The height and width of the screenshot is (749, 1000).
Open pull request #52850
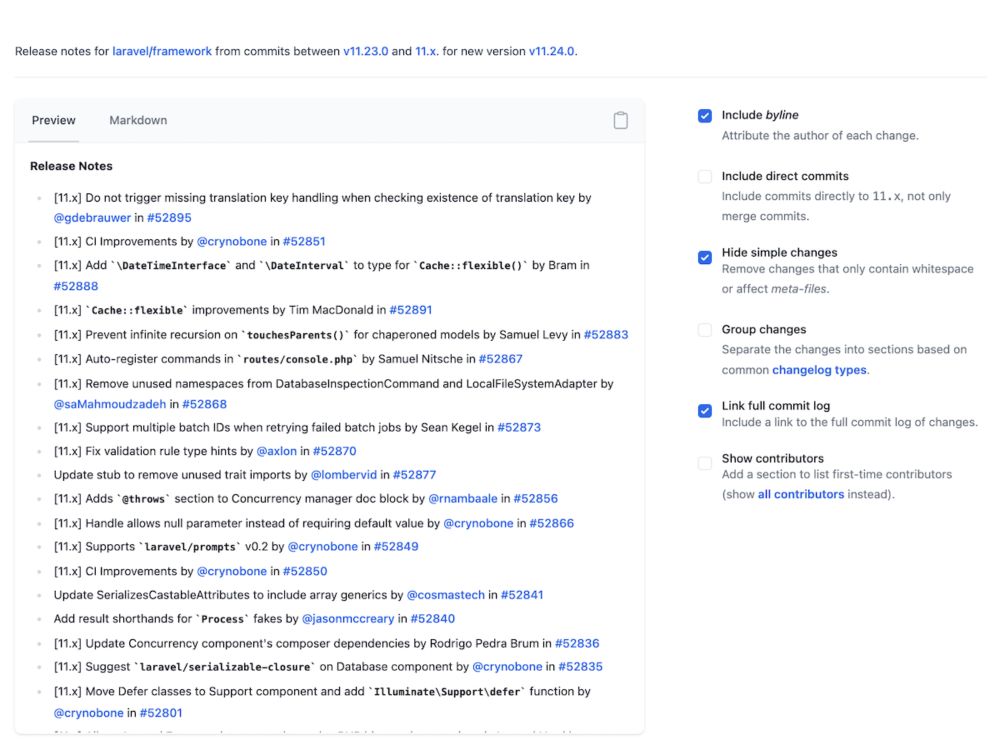(x=305, y=570)
